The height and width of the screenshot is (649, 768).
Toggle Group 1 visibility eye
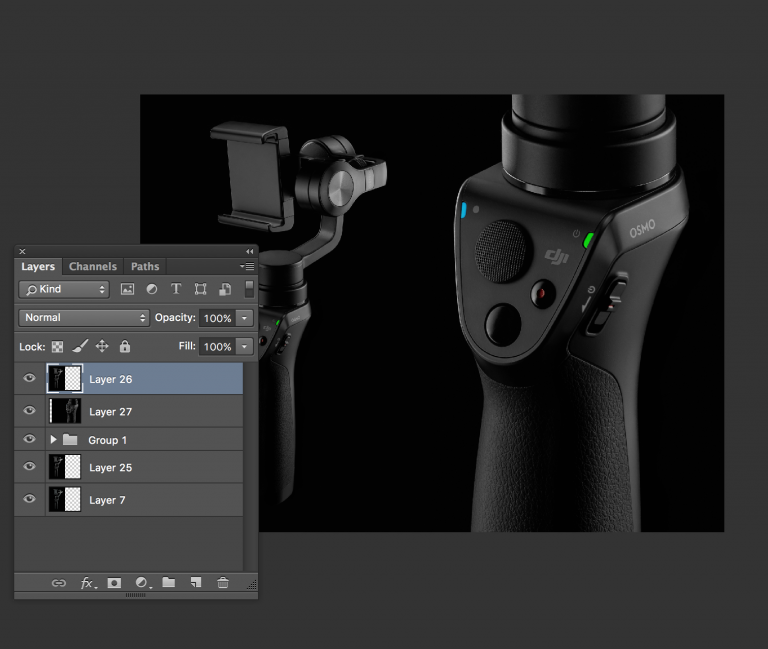[29, 438]
